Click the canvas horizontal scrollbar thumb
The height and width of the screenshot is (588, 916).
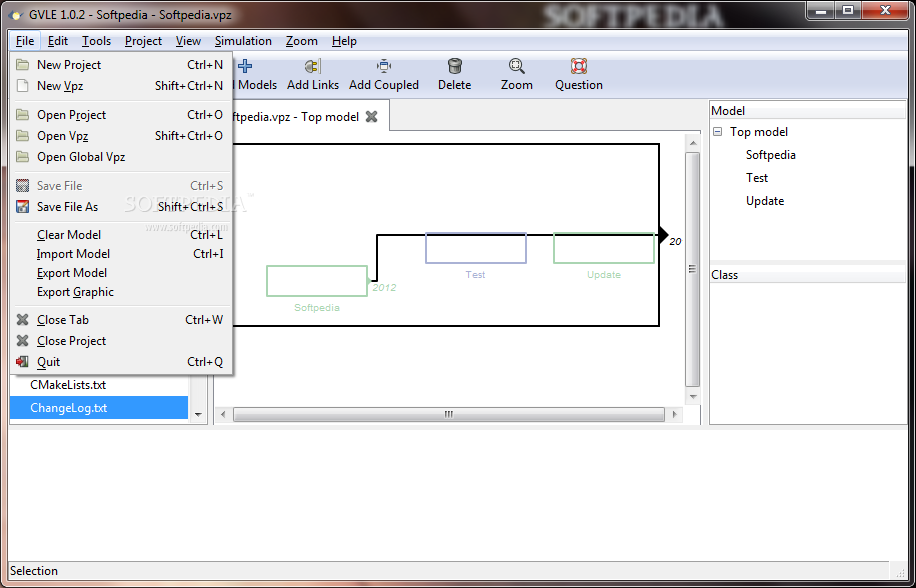[x=449, y=415]
